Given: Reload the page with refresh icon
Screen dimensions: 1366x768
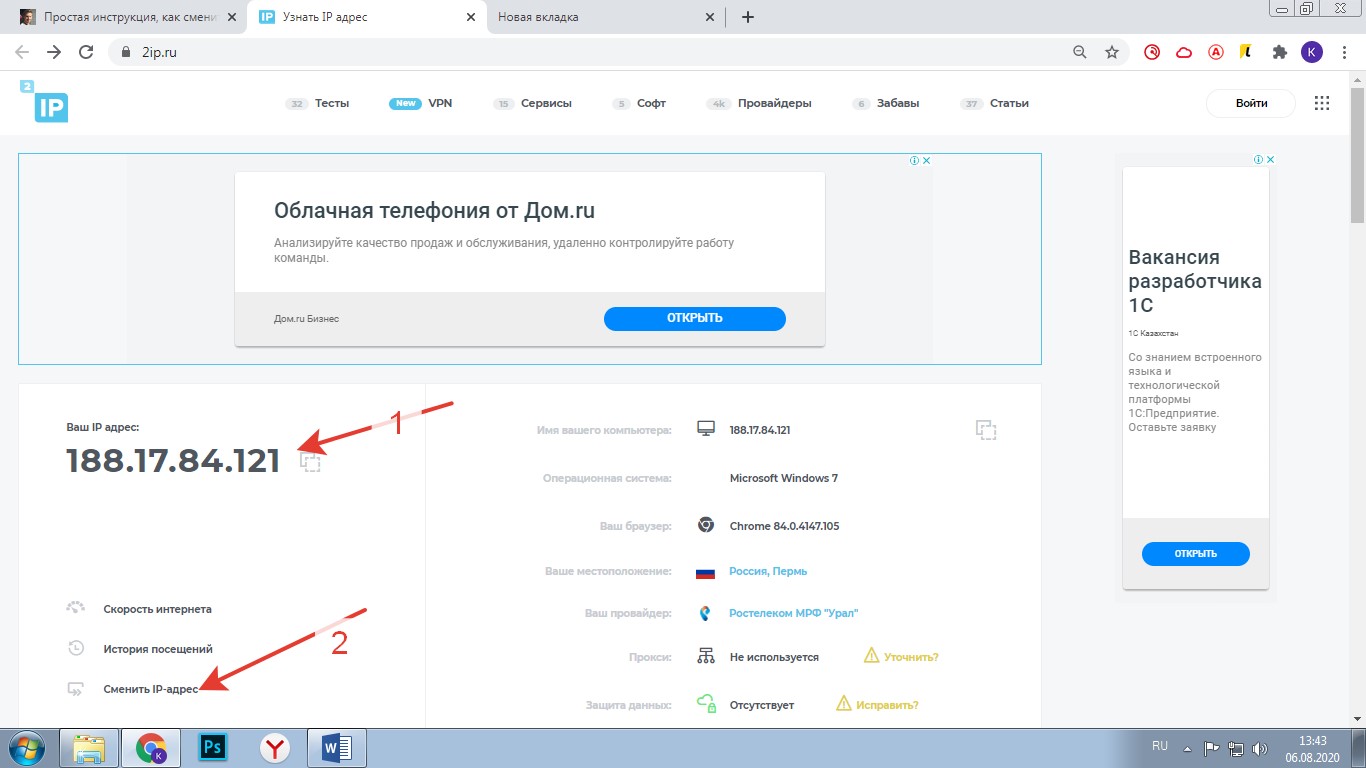Looking at the screenshot, I should [86, 52].
